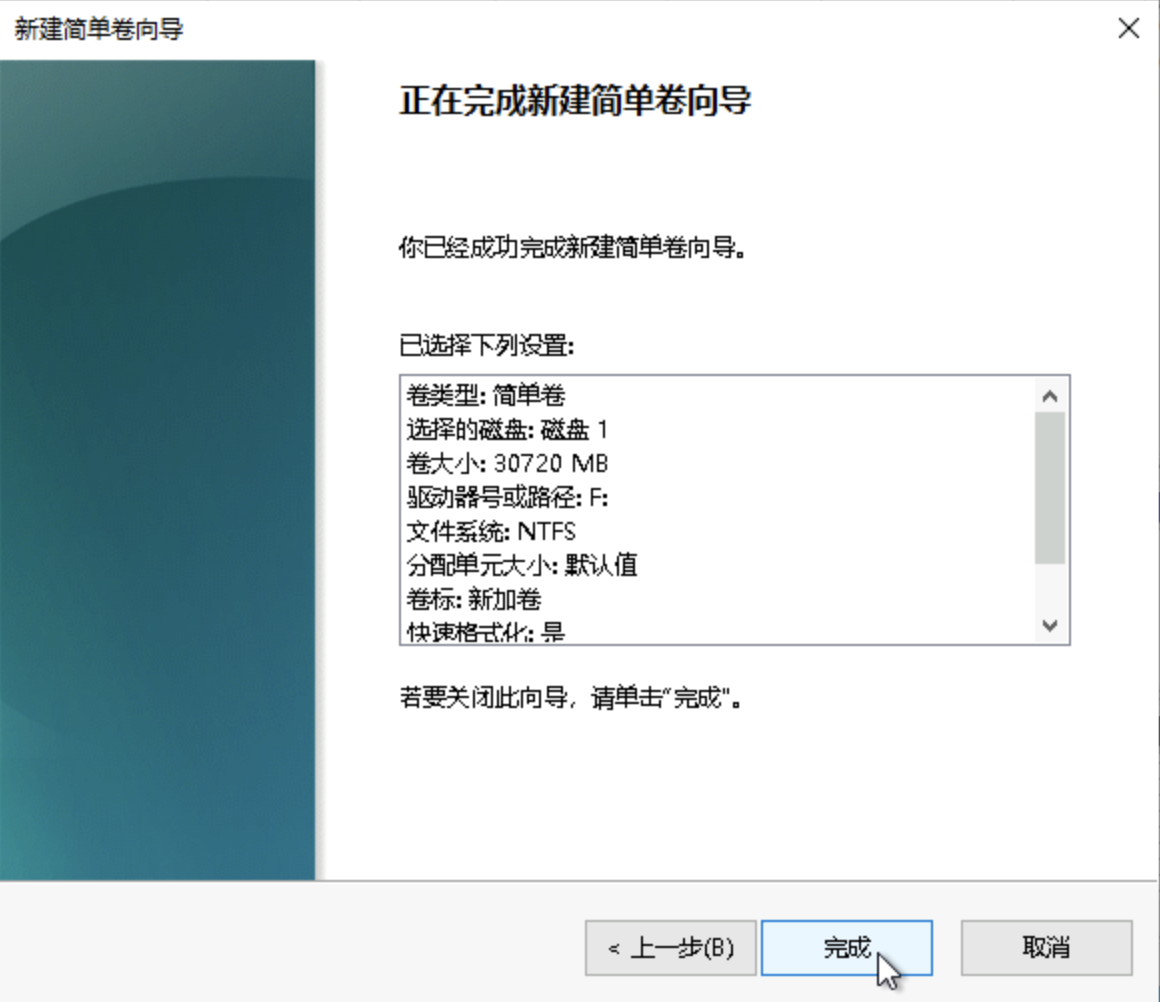Viewport: 1160px width, 1002px height.
Task: Click the settings list scrollbar thumb
Action: pos(1049,488)
